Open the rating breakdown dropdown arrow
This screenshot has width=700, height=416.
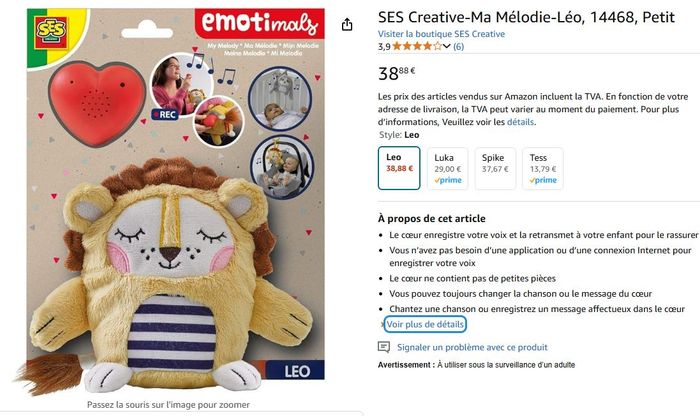pos(447,47)
